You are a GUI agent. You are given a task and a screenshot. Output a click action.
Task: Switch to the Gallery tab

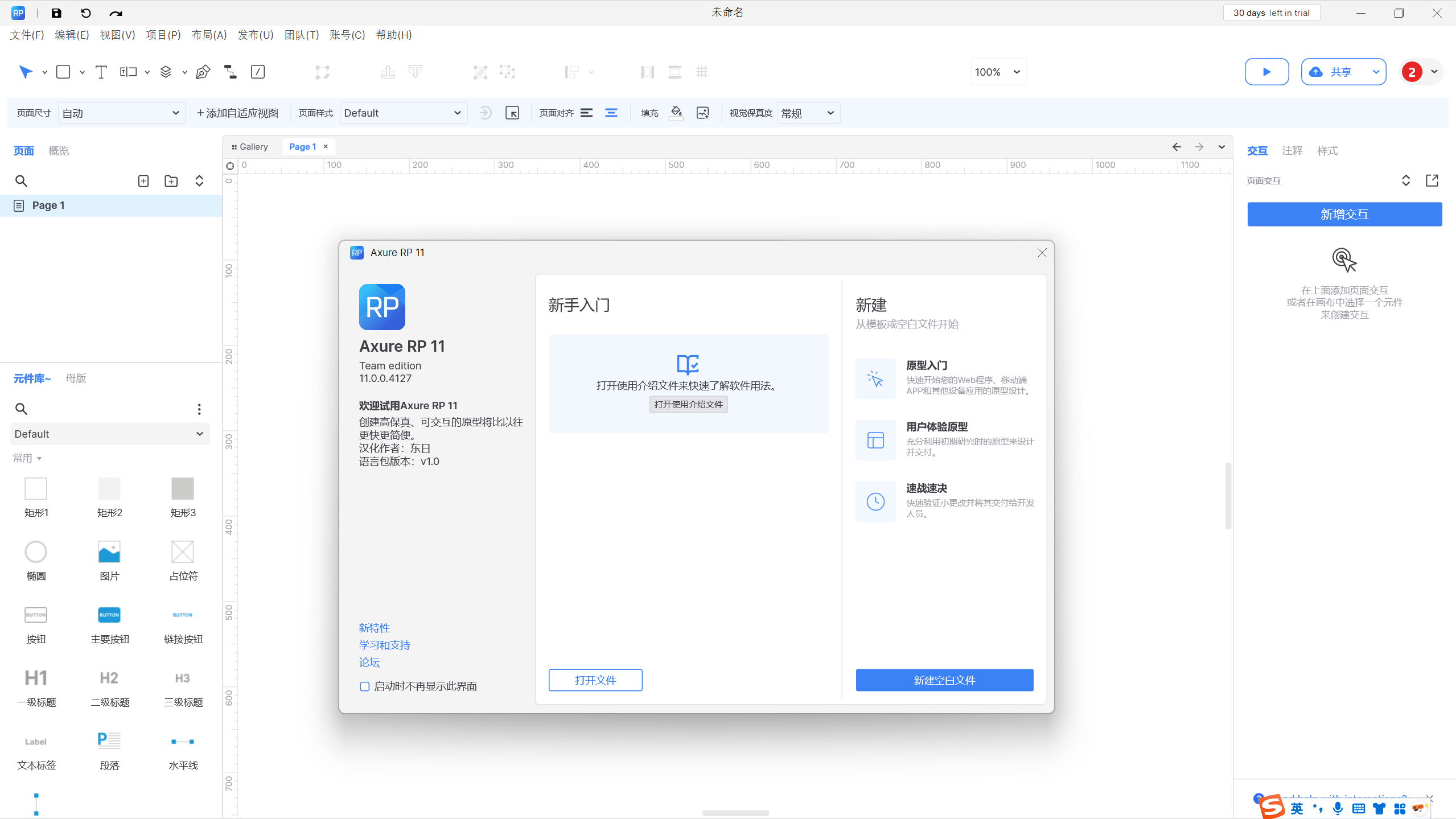coord(250,147)
